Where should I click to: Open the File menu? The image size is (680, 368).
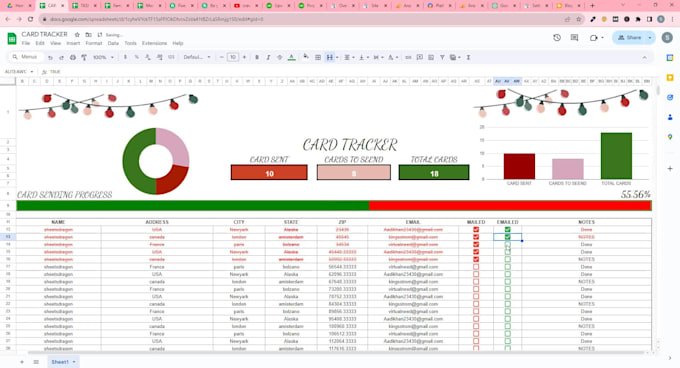click(26, 43)
